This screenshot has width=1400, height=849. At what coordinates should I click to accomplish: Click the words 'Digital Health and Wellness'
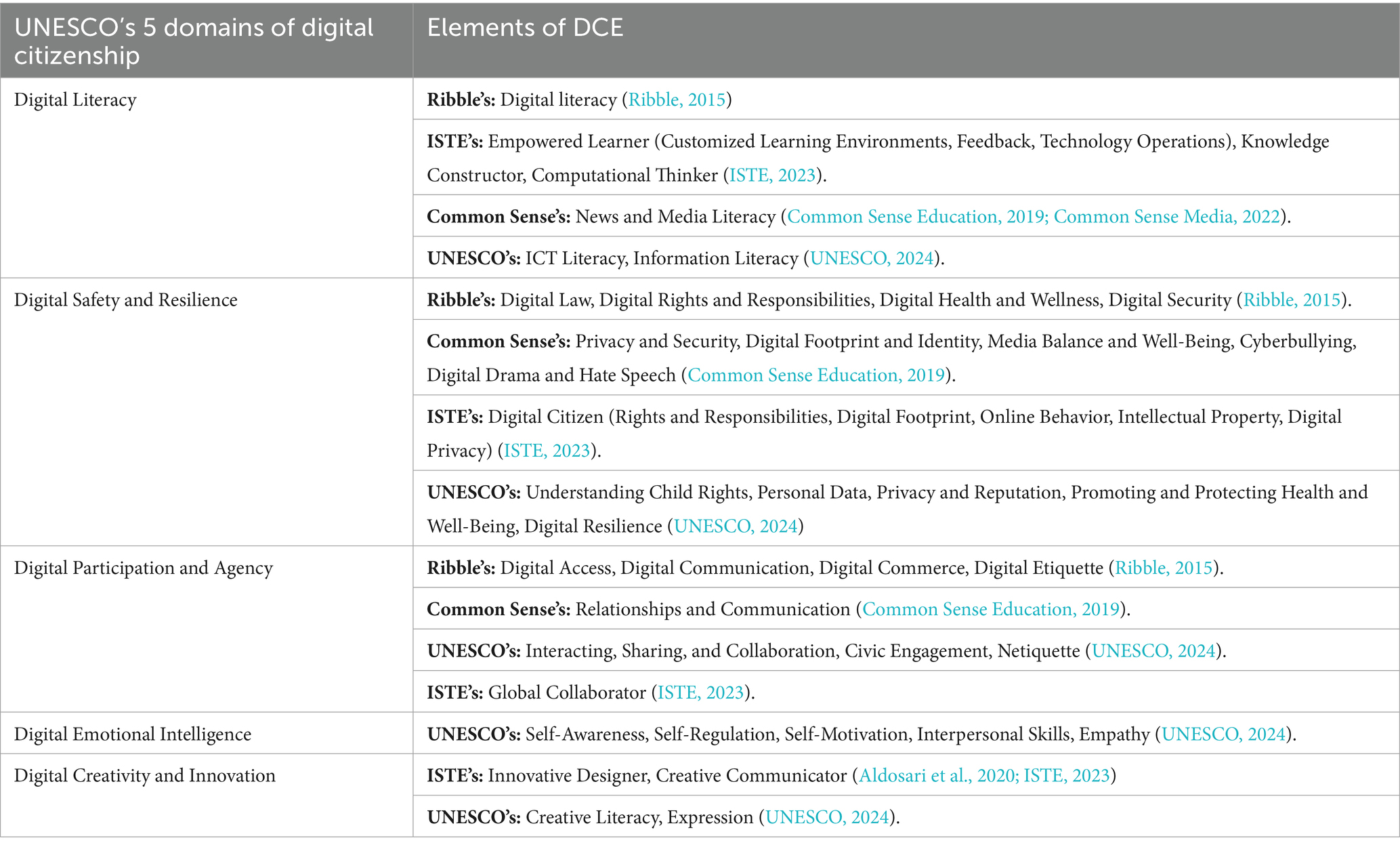990,299
